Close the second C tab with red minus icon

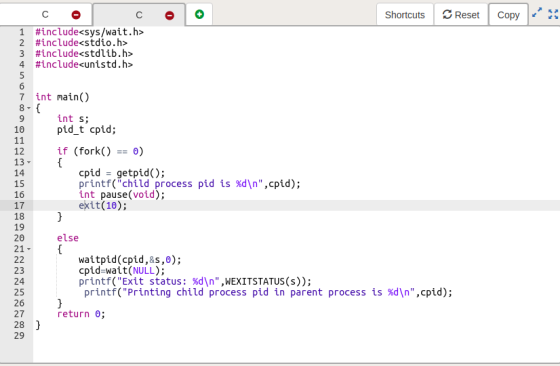(169, 15)
